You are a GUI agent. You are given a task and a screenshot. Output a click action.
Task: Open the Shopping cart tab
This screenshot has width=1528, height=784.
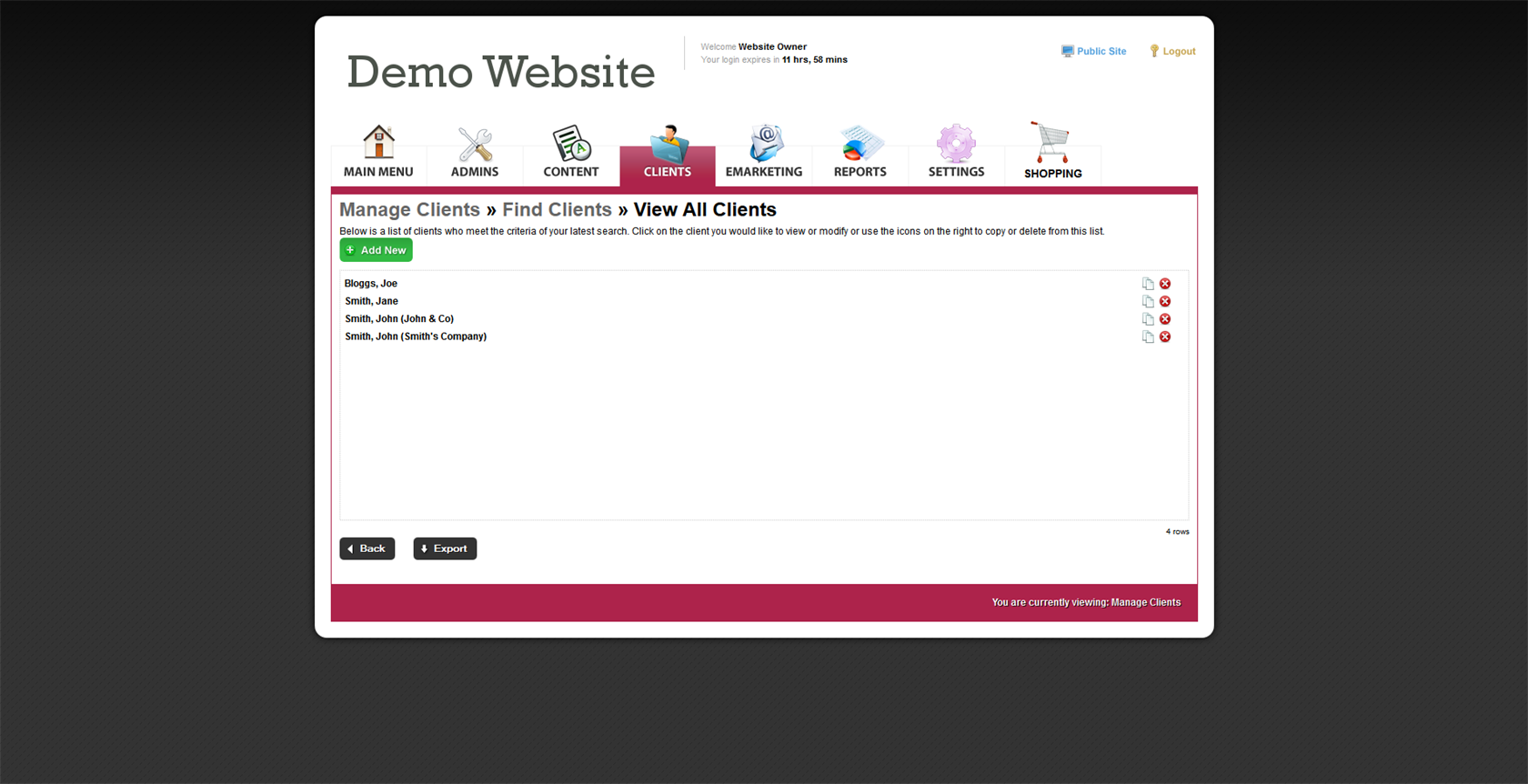point(1052,154)
